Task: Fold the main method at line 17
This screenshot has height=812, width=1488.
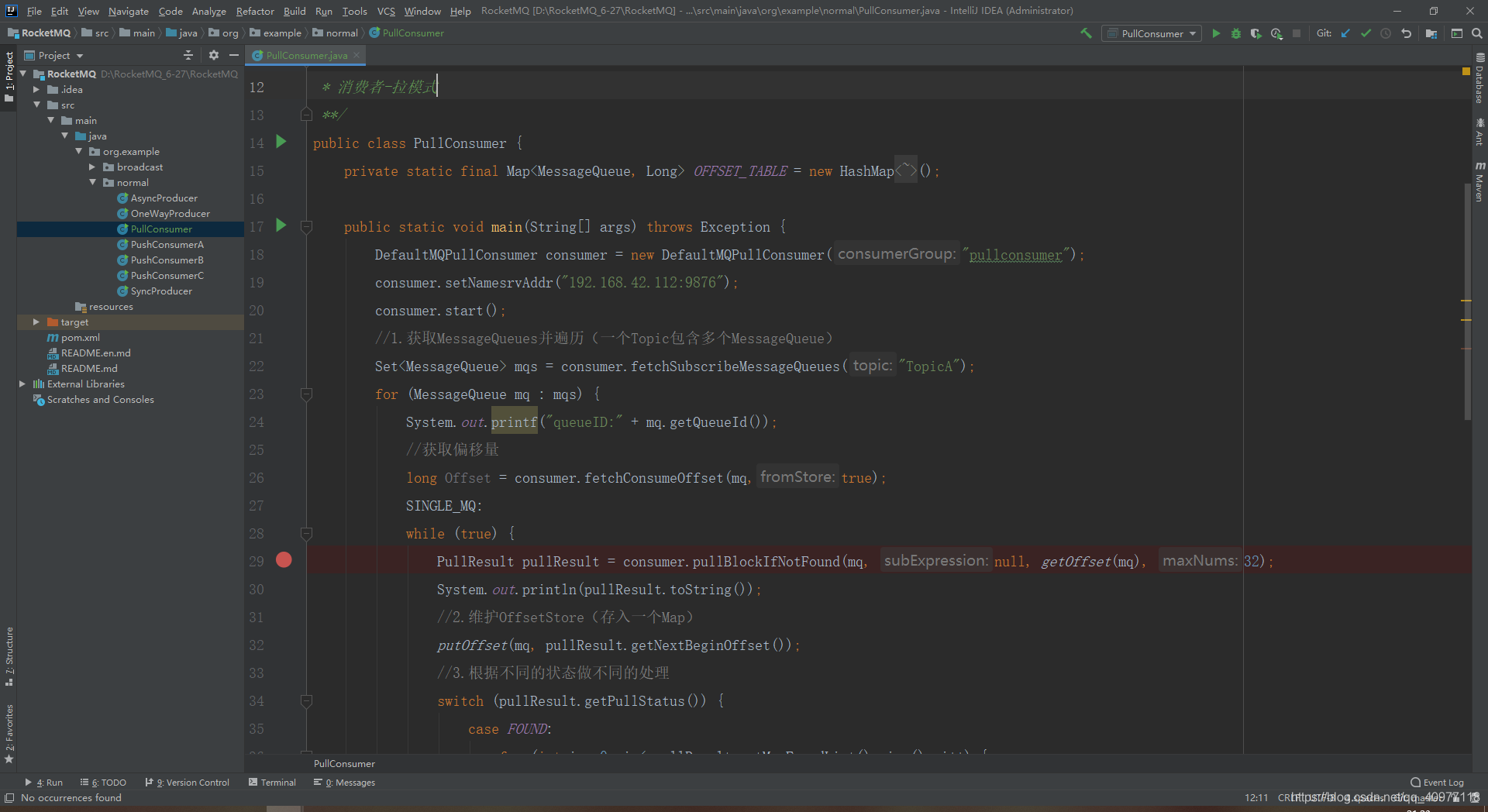Action: point(306,227)
